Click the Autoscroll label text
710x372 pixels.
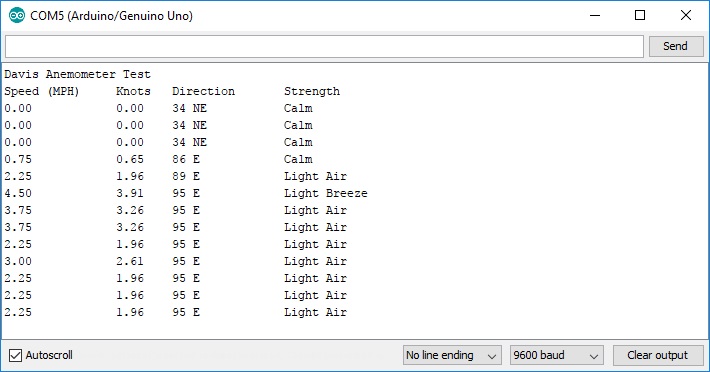[49, 355]
